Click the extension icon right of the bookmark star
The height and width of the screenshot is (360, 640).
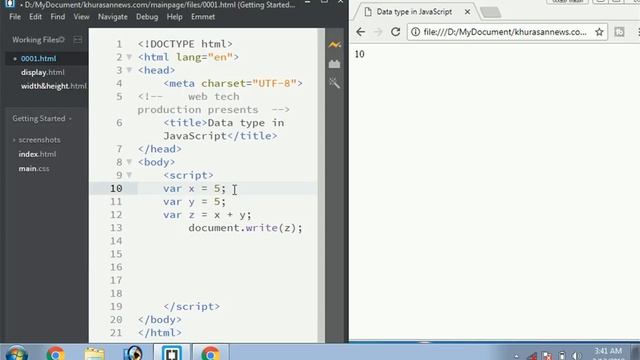(x=619, y=32)
